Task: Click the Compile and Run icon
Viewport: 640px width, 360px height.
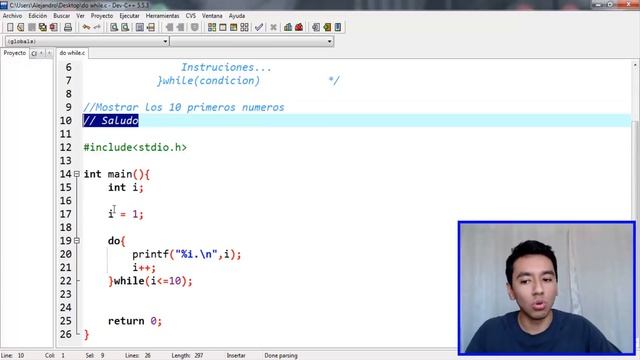Action: click(x=233, y=27)
